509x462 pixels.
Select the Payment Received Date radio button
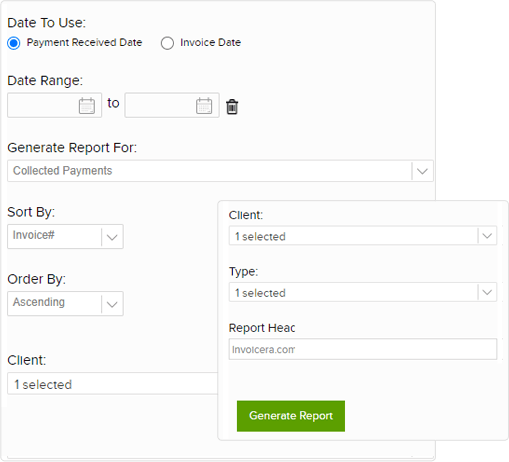pos(14,43)
